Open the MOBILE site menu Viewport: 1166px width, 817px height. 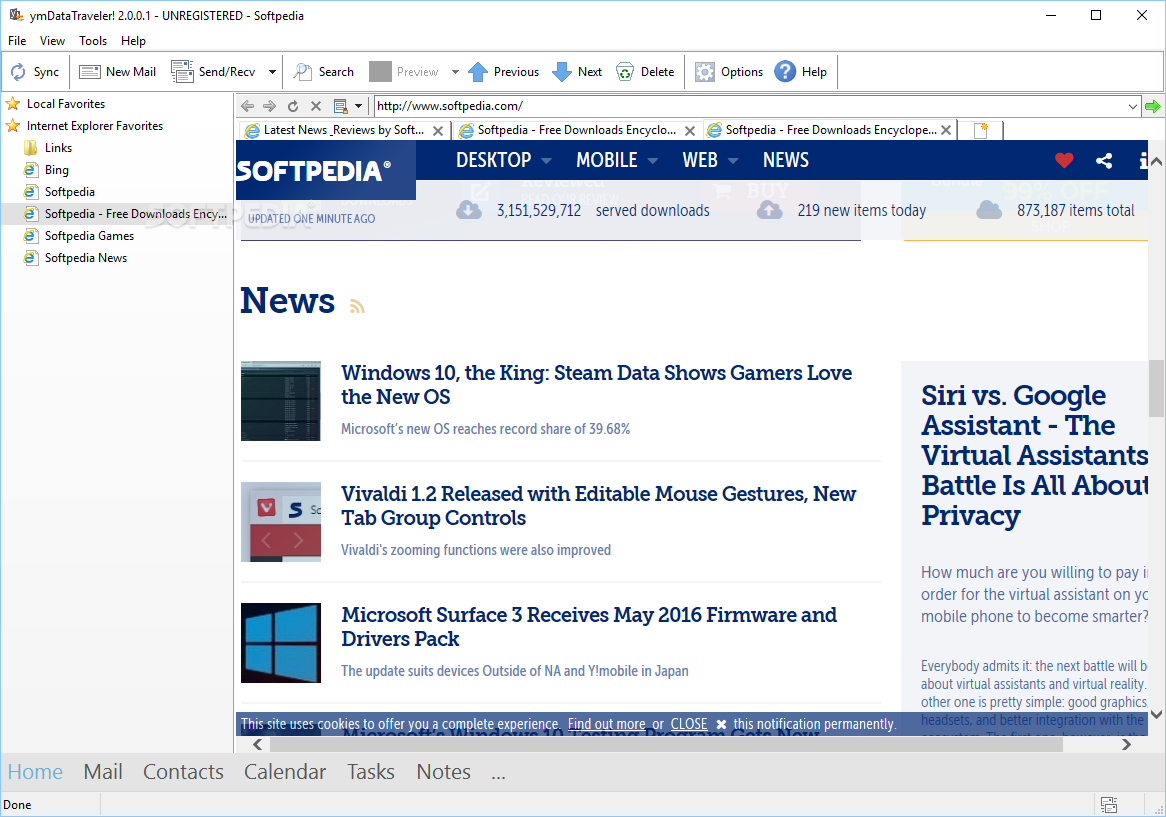pyautogui.click(x=616, y=160)
